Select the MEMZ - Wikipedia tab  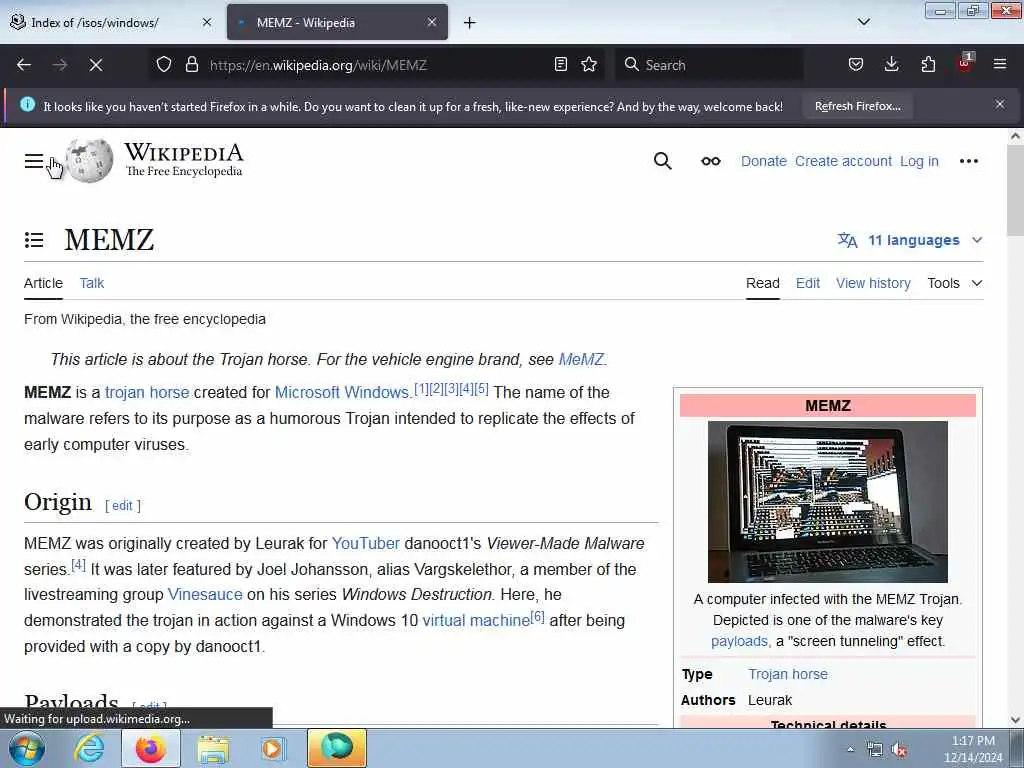pyautogui.click(x=337, y=22)
